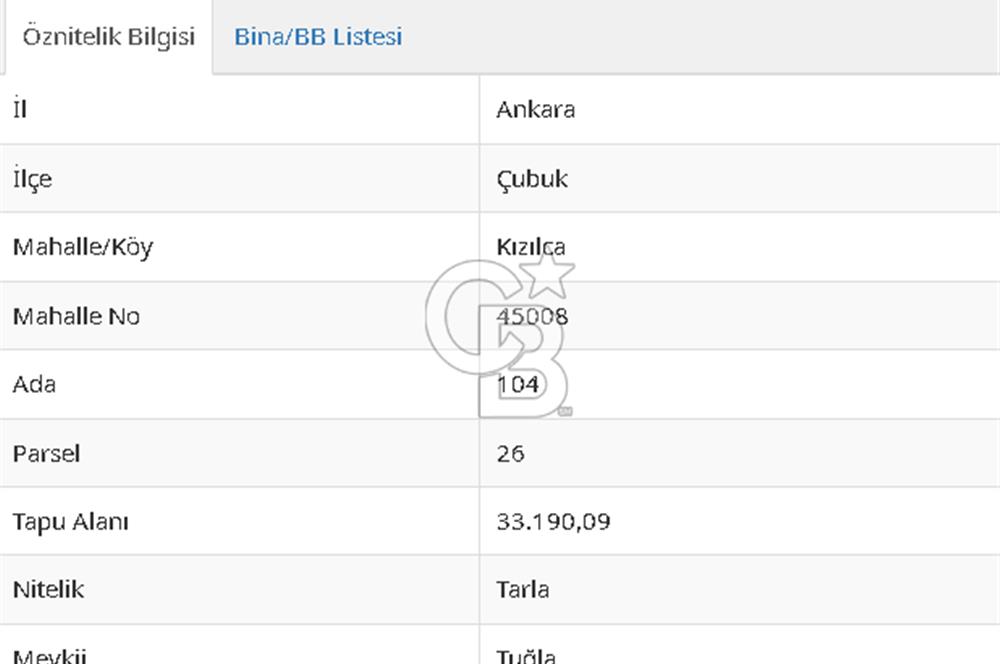Switch to the Öznitelik Bilgisi tab
Image resolution: width=1000 pixels, height=664 pixels.
click(108, 37)
